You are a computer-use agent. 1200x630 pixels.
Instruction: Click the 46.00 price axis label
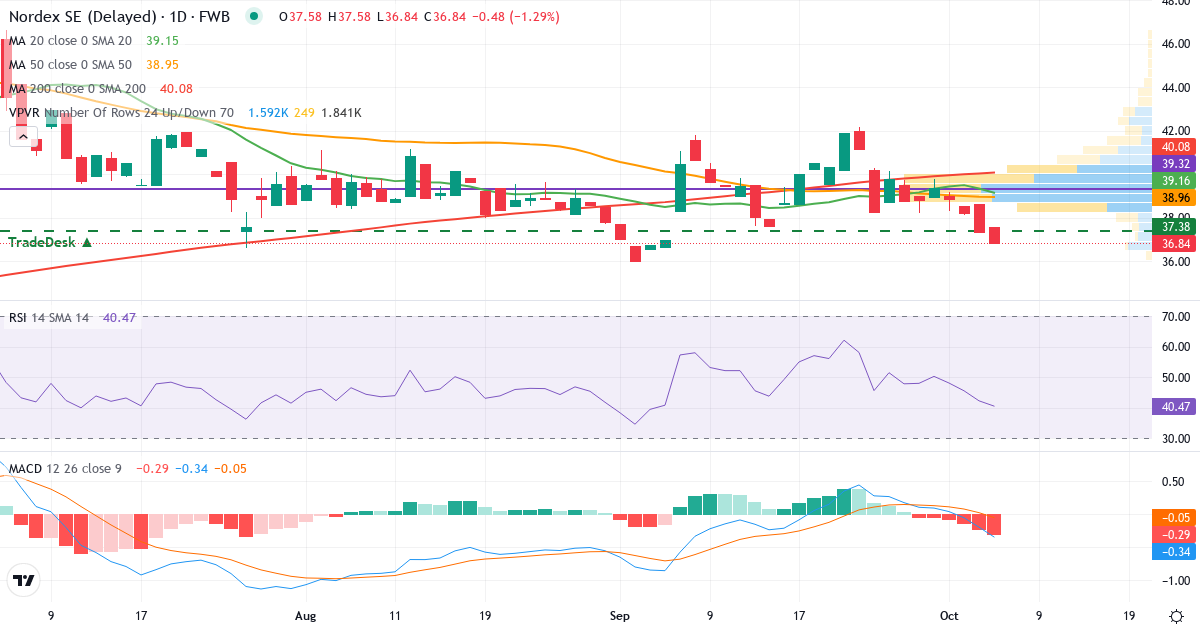click(x=1174, y=44)
